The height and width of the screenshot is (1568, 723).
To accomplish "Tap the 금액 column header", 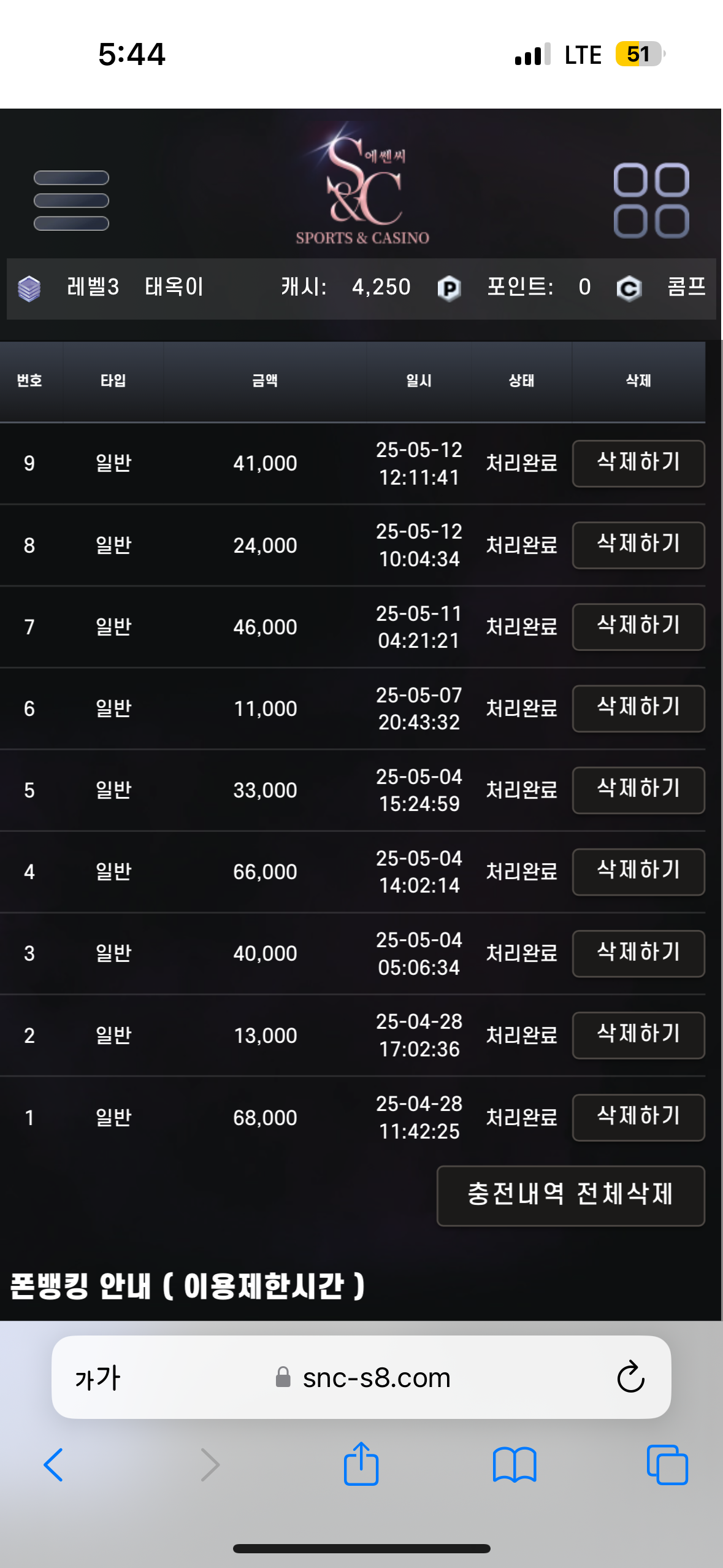I will 265,381.
